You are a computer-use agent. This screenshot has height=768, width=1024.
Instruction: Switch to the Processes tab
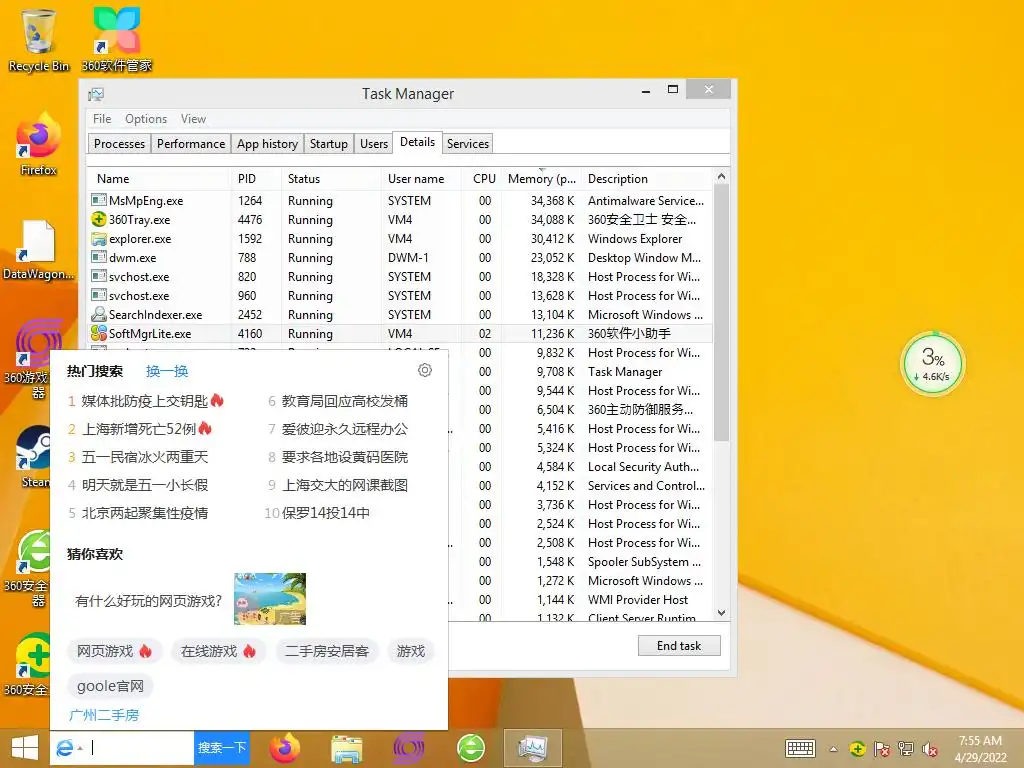pyautogui.click(x=120, y=144)
